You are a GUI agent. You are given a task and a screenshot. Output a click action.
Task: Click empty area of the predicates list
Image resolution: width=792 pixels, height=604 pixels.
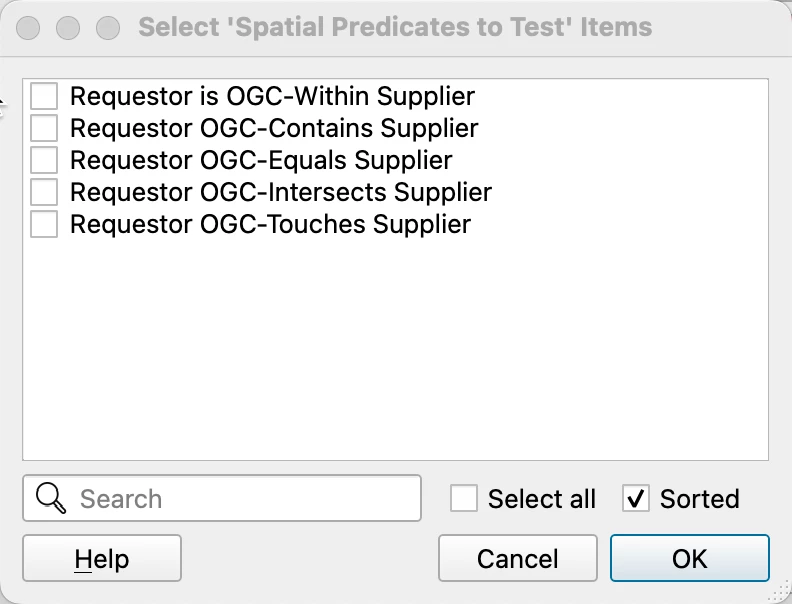tap(395, 348)
